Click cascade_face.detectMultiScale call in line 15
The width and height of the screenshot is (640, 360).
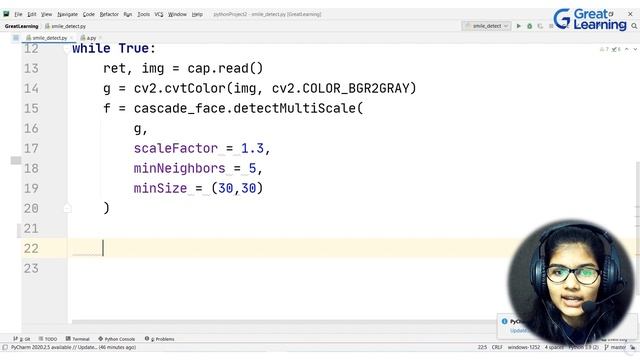248,108
